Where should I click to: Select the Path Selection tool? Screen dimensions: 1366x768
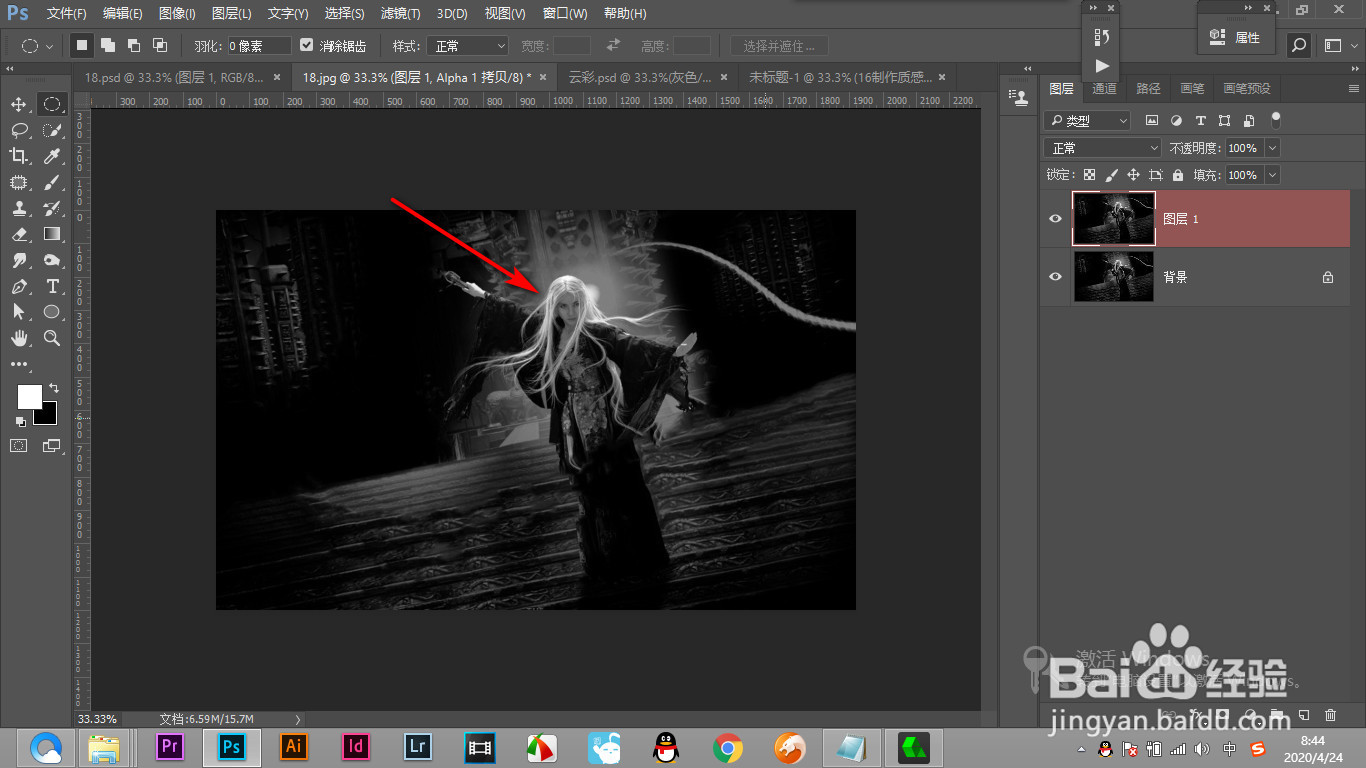[19, 312]
